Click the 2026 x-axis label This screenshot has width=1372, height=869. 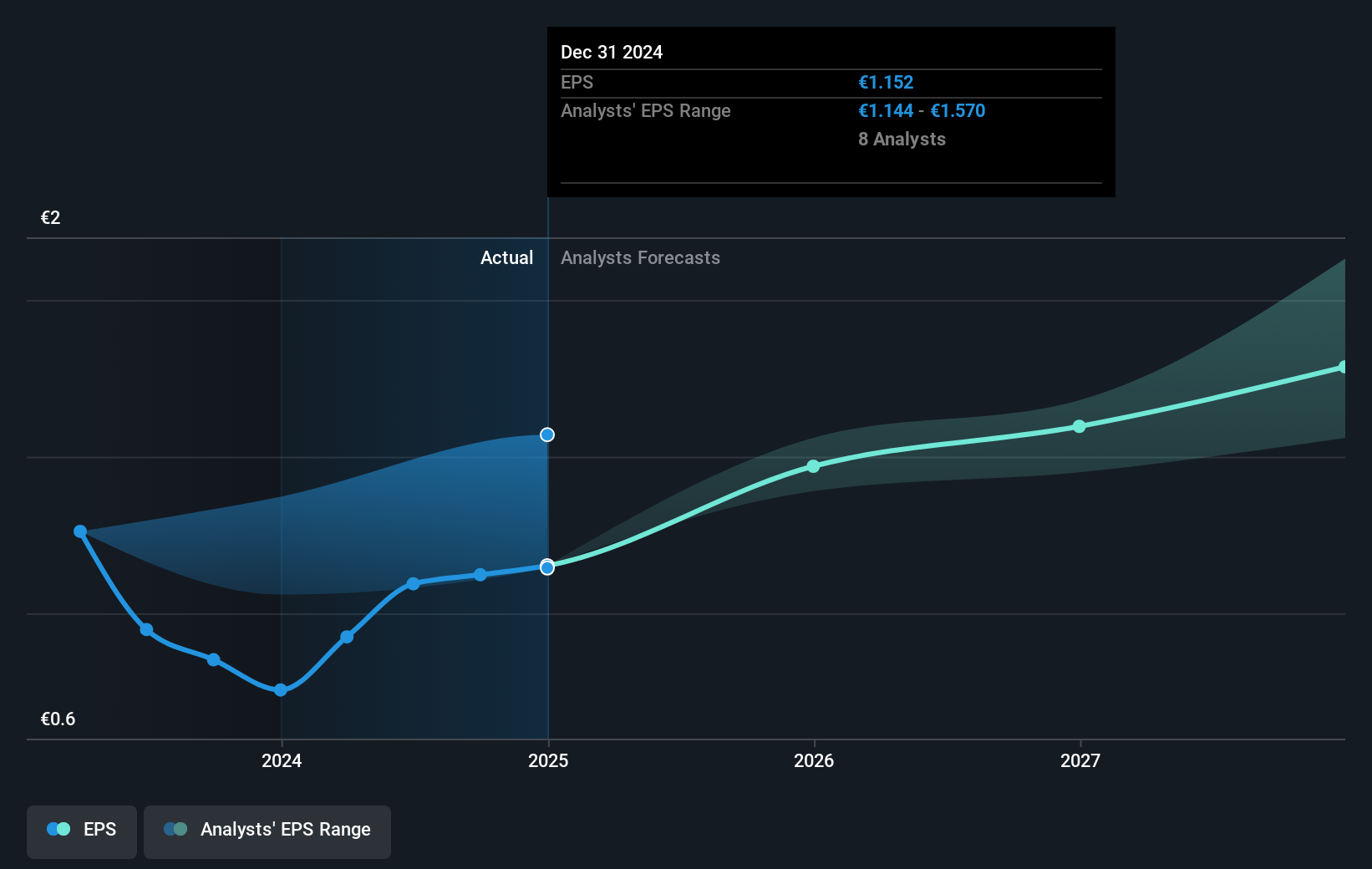814,760
